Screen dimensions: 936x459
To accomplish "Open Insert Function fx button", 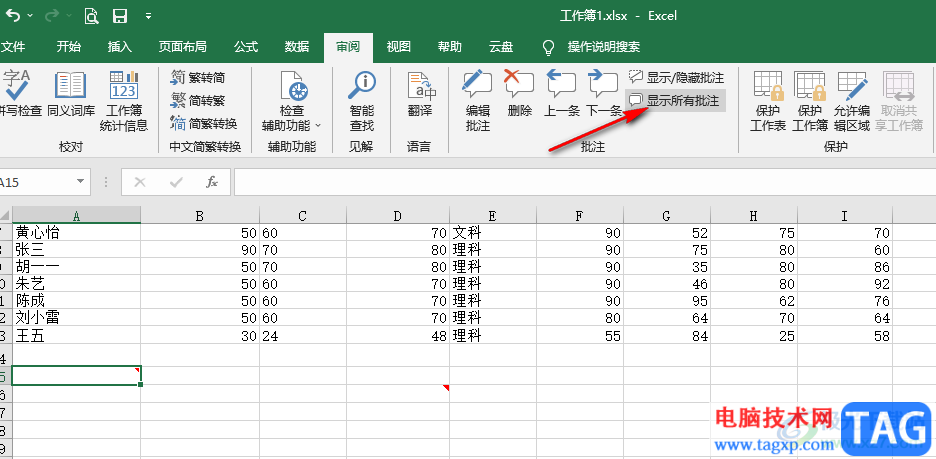I will [x=212, y=182].
